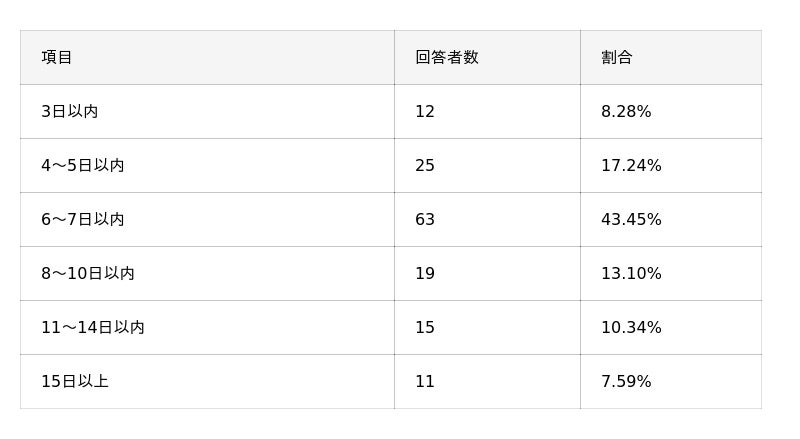Click the 割合 column header

pyautogui.click(x=617, y=58)
